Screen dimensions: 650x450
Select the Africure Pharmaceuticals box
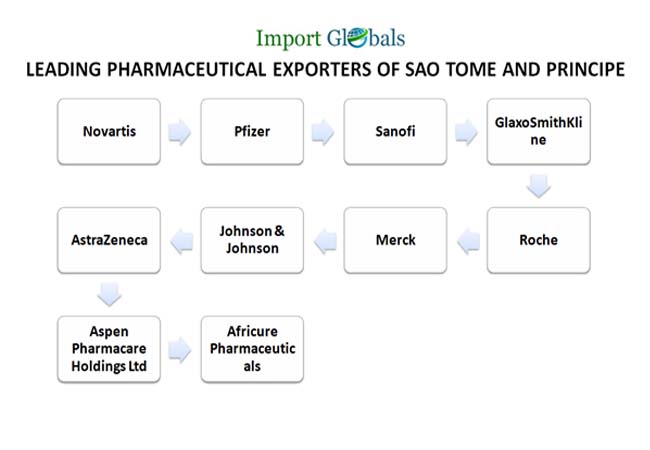point(251,348)
